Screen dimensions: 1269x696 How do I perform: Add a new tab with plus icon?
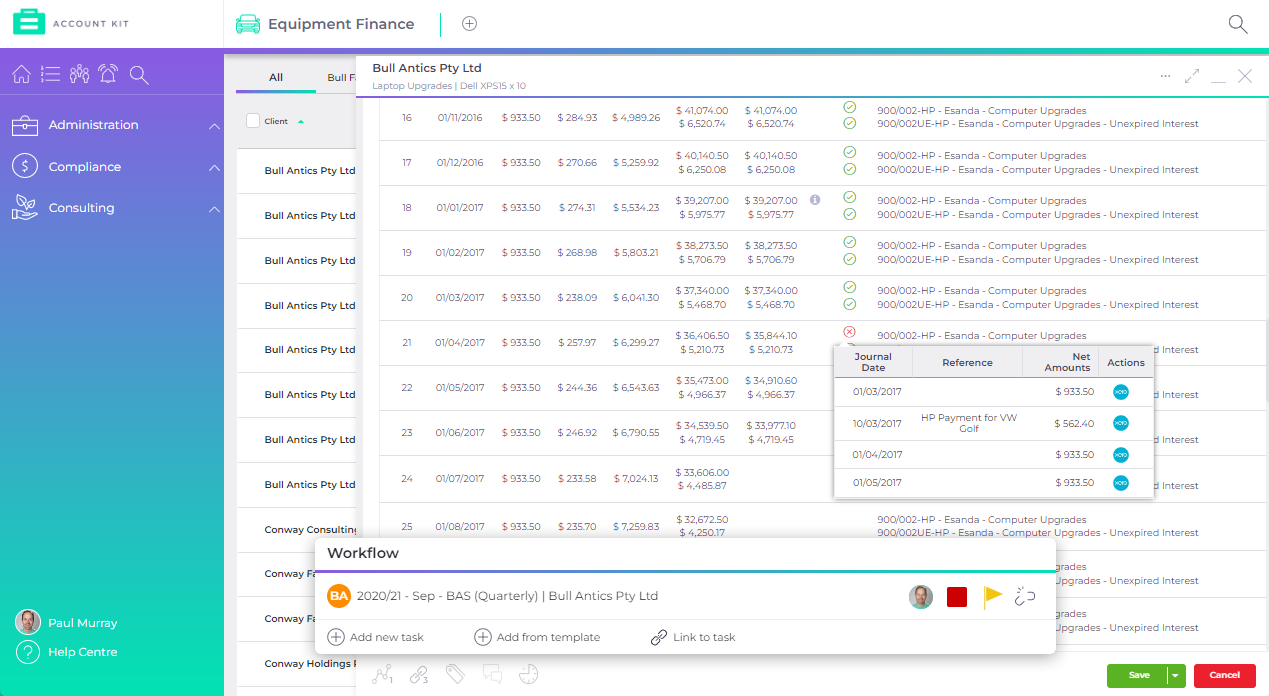pyautogui.click(x=469, y=24)
